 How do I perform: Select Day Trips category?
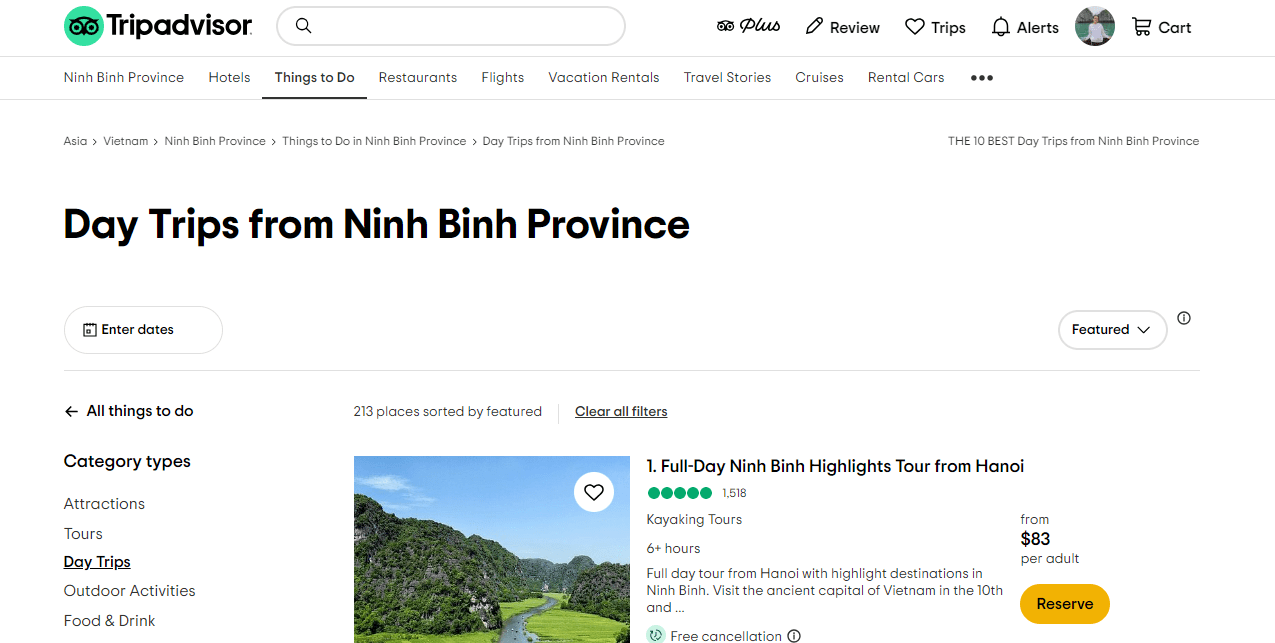pos(97,562)
